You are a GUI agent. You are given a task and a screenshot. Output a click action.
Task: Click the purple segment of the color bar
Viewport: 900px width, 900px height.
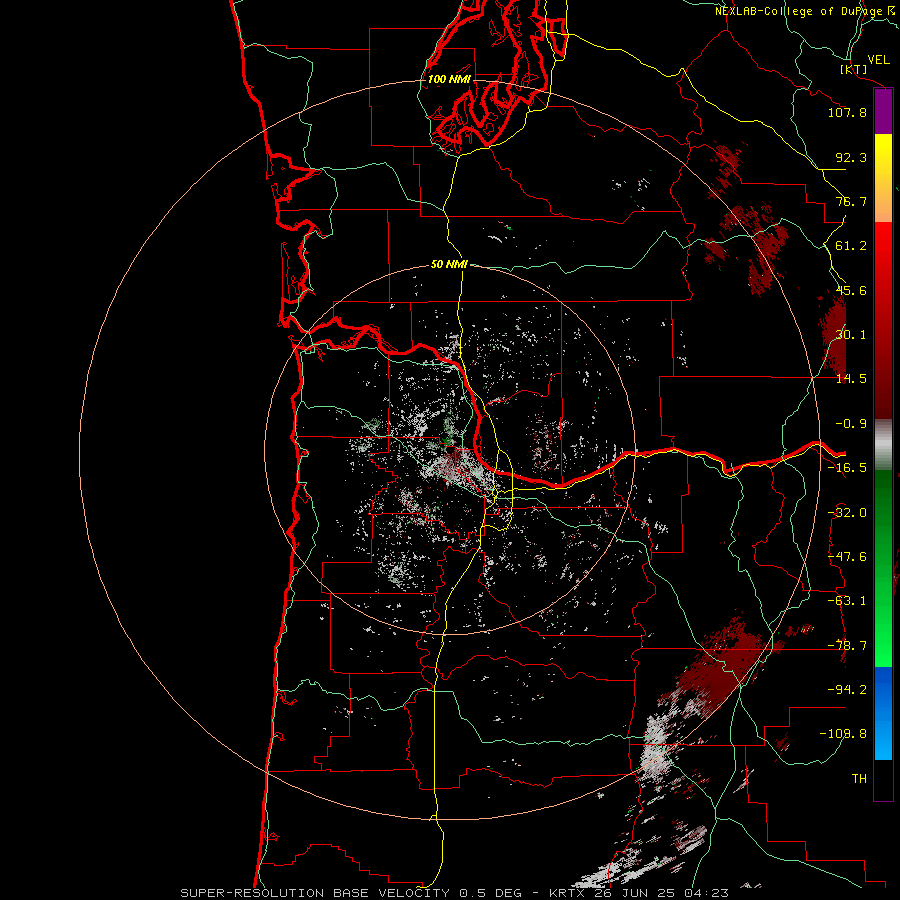[x=883, y=112]
